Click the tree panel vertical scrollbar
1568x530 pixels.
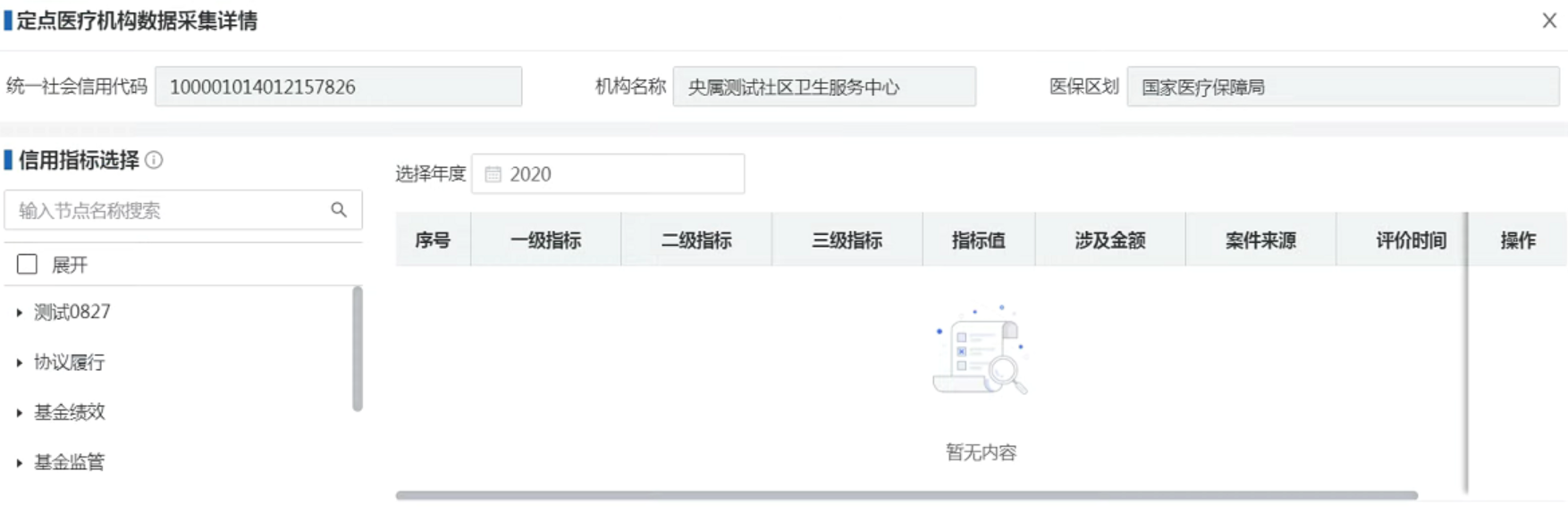coord(358,349)
